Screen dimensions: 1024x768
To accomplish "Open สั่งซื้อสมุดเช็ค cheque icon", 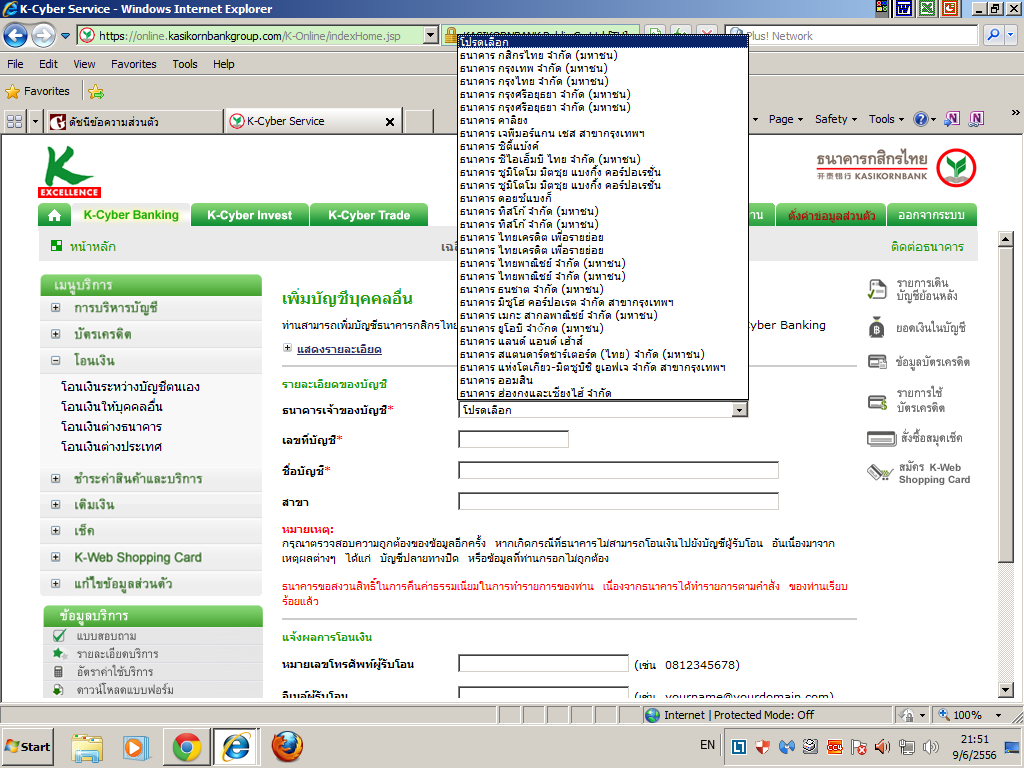I will [x=881, y=438].
